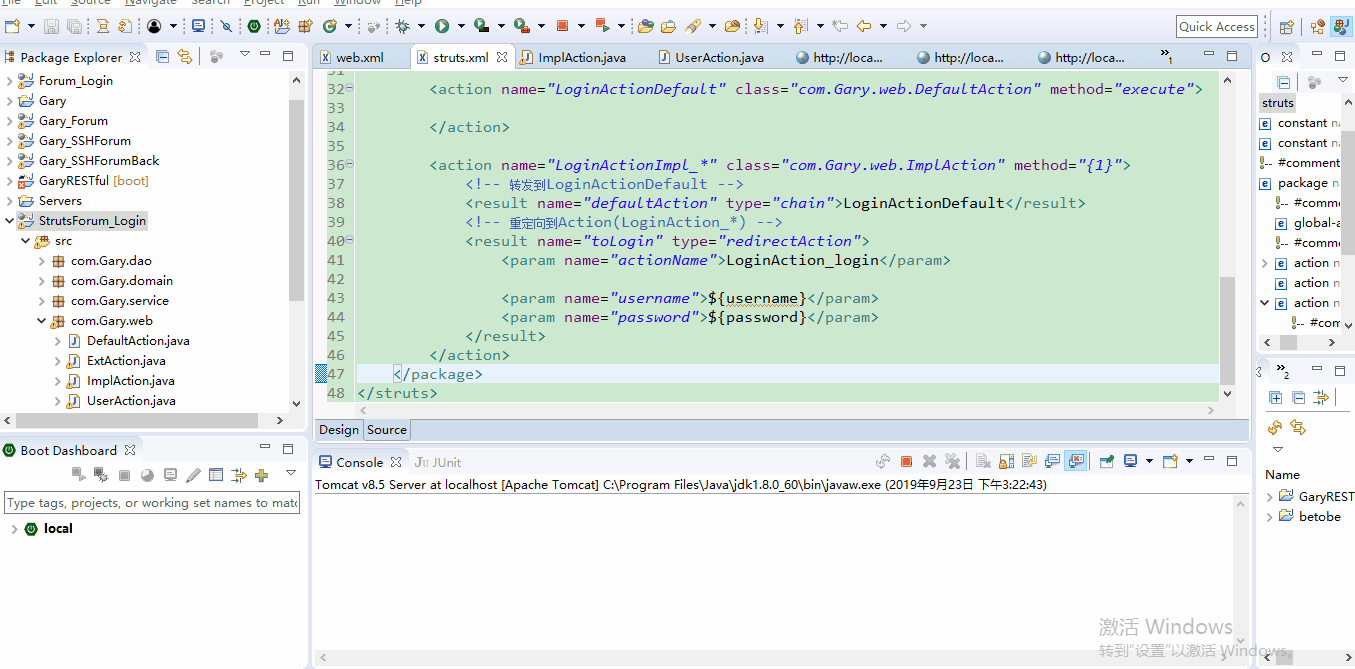Fold the action element at line 32
This screenshot has height=669, width=1355.
coord(349,89)
